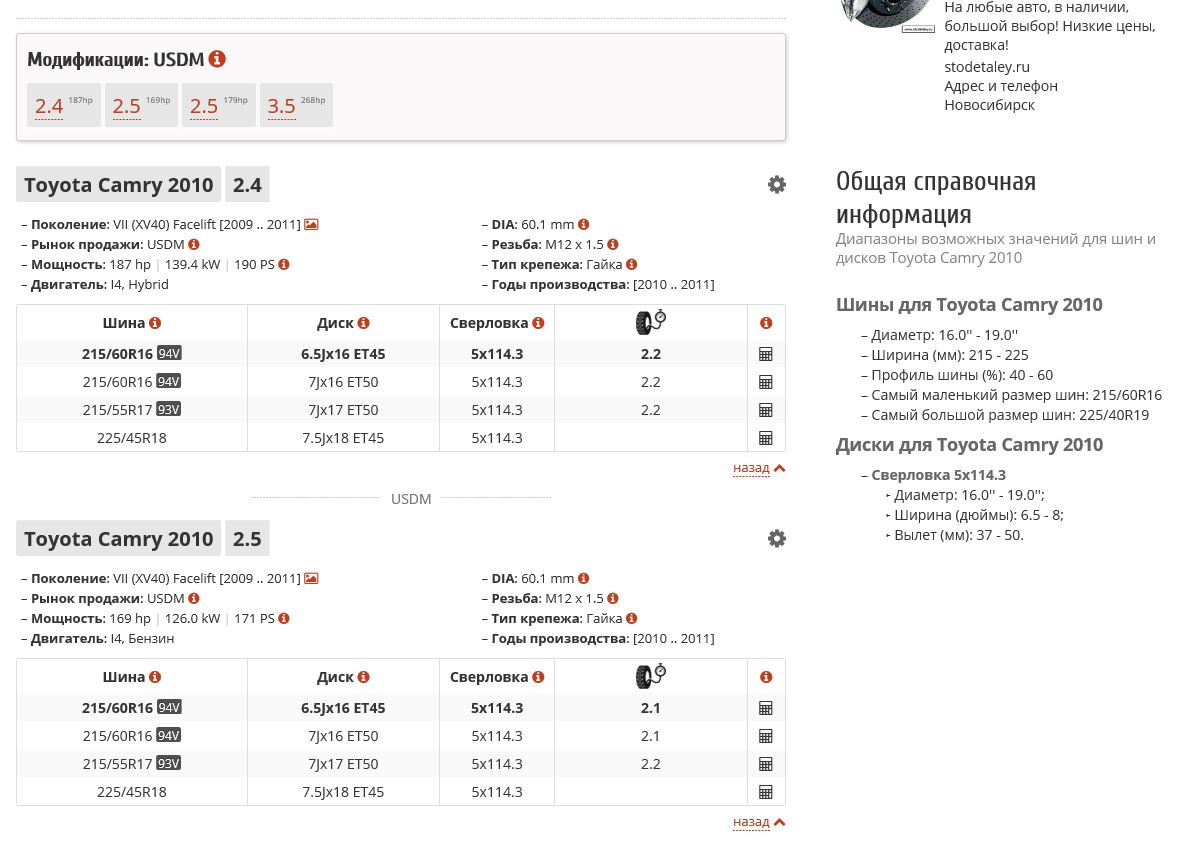Image resolution: width=1183 pixels, height=843 pixels.
Task: Click info icon beside DIA in 2.4 section
Action: [583, 224]
